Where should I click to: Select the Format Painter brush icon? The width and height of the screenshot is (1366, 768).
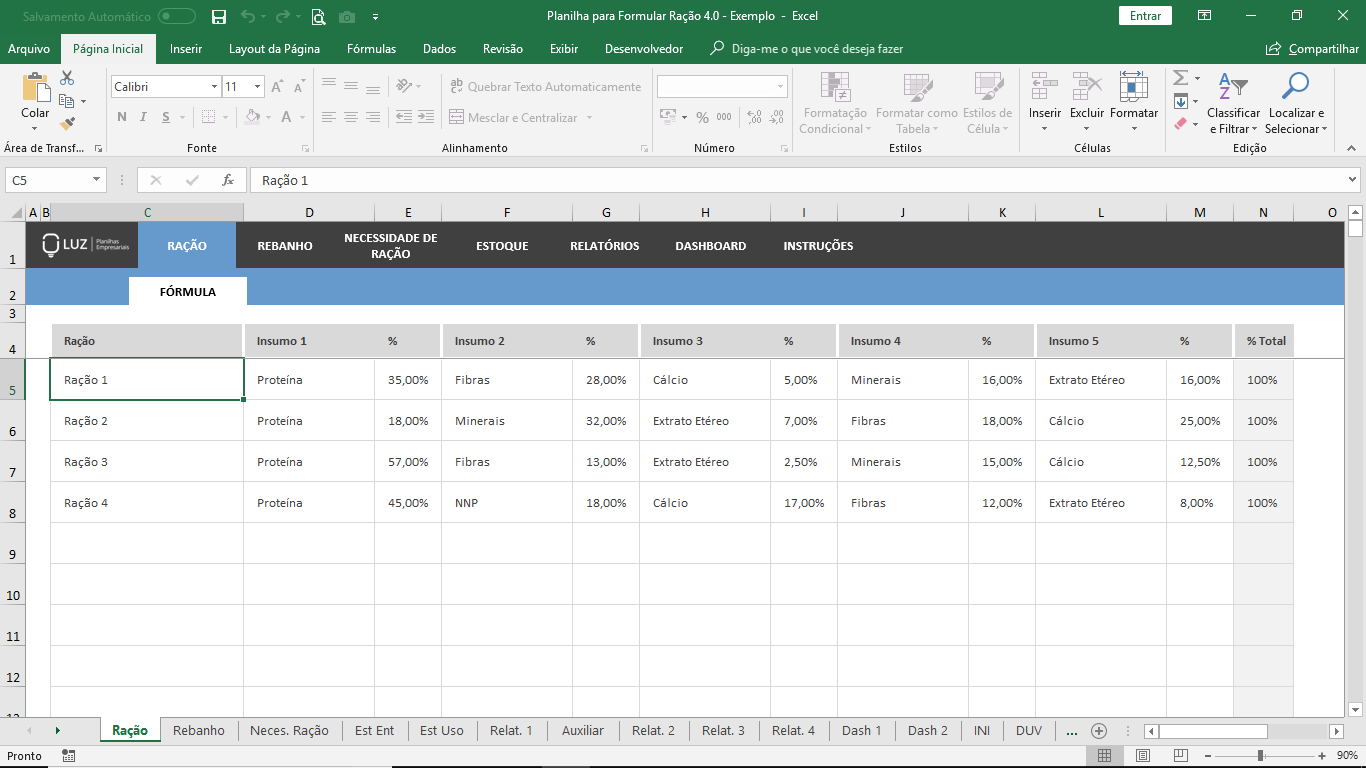point(67,124)
